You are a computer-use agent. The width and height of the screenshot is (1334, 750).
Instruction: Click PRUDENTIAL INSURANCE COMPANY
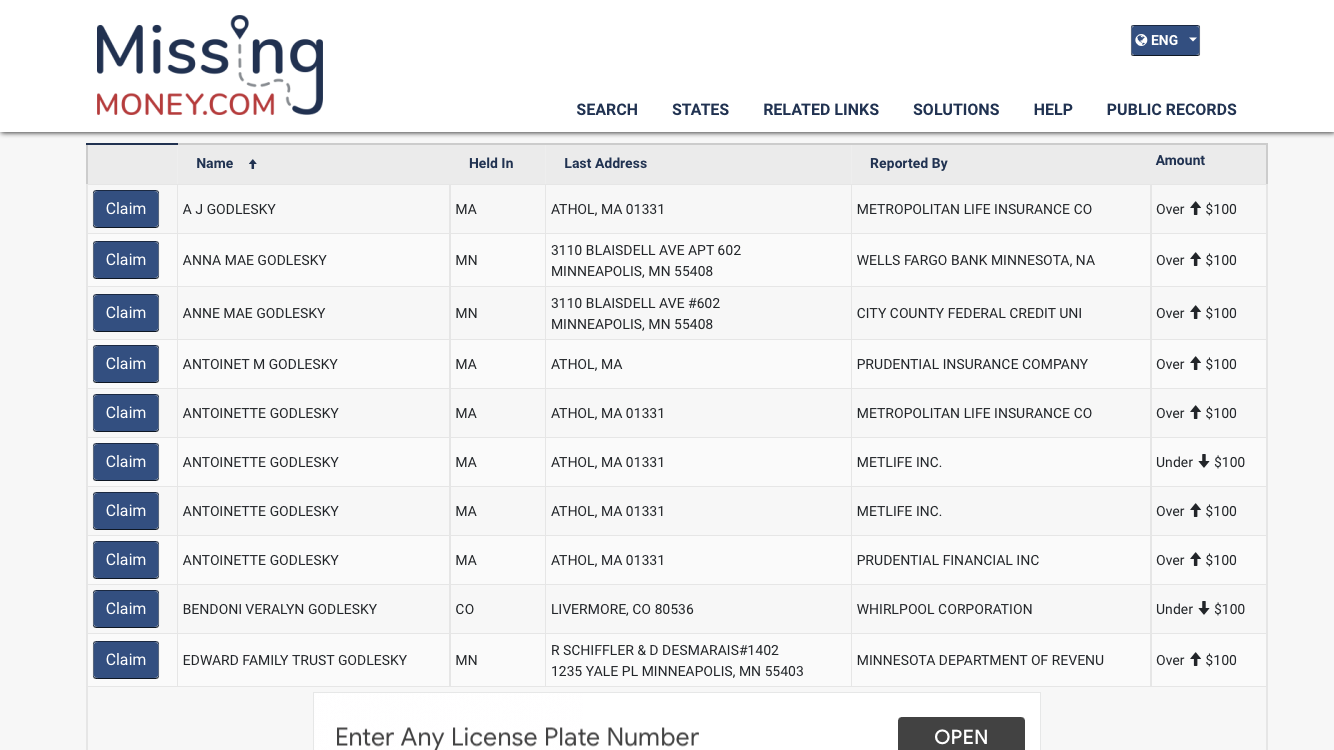coord(972,364)
